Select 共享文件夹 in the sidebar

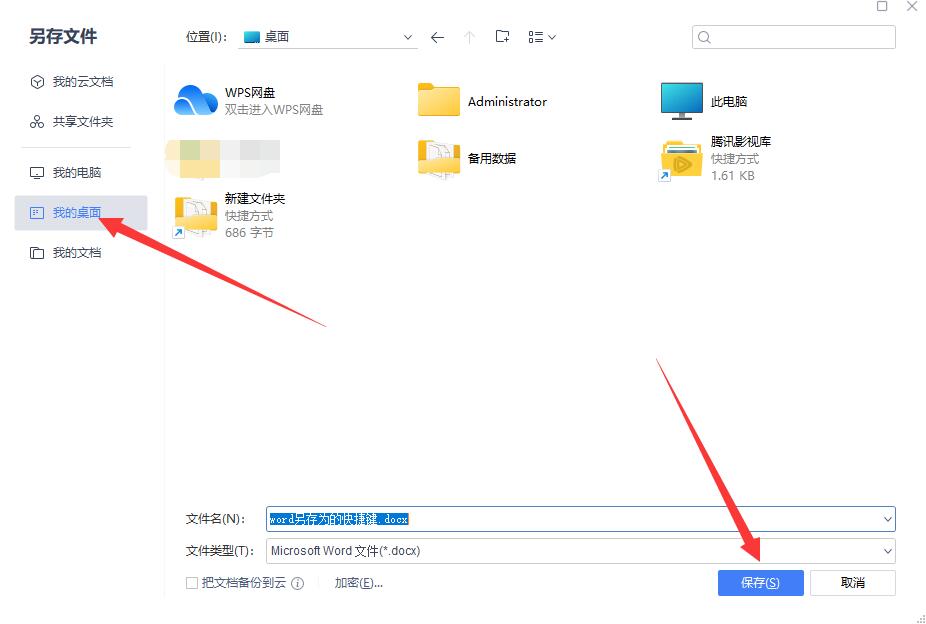tap(76, 121)
